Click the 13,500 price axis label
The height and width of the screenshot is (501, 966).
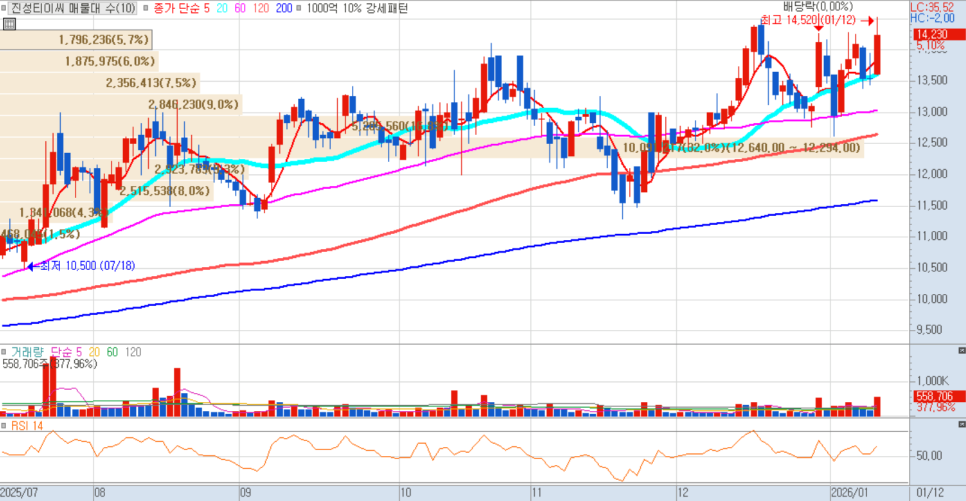click(932, 80)
